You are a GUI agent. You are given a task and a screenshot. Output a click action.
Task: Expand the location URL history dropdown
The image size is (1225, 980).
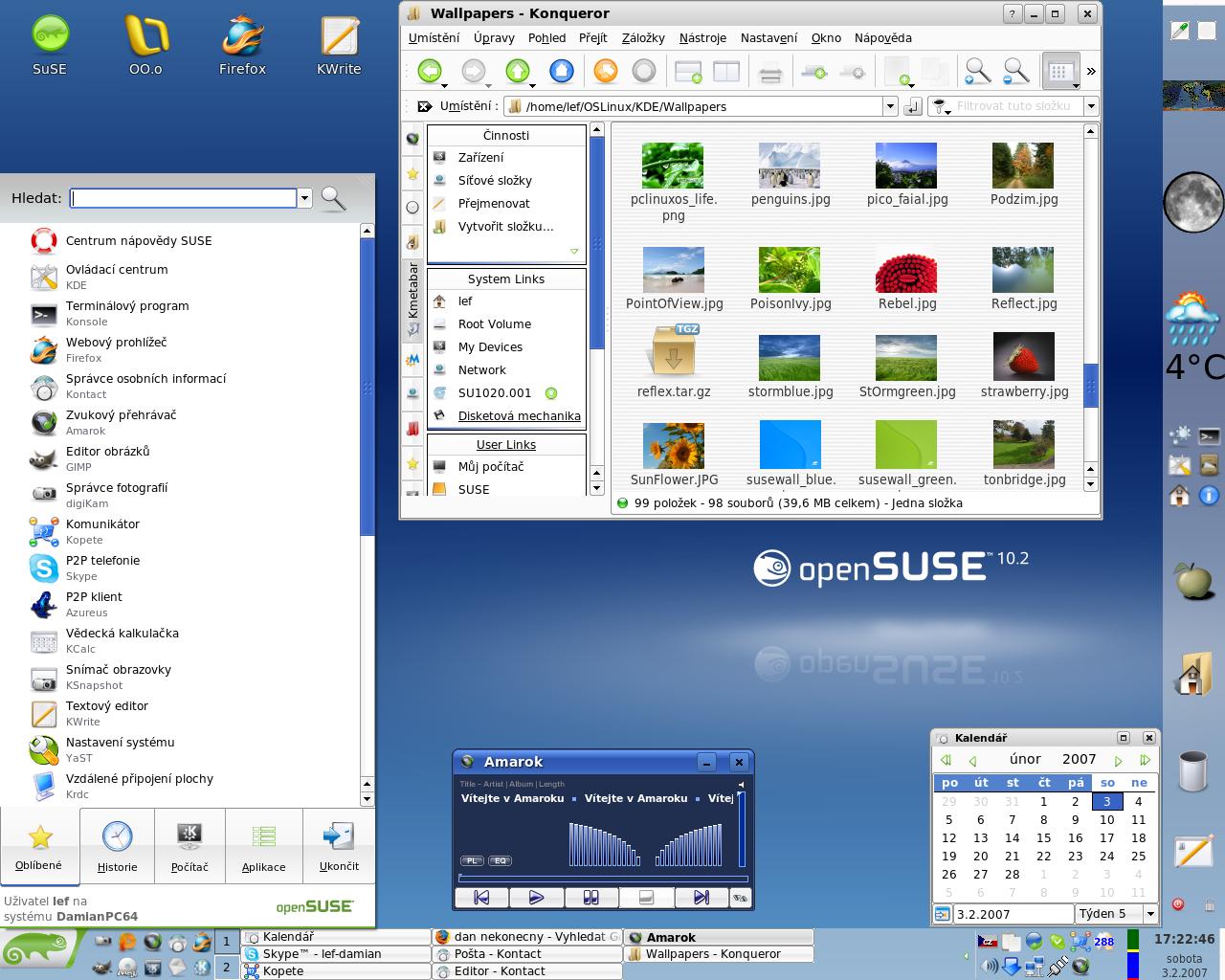pyautogui.click(x=890, y=106)
